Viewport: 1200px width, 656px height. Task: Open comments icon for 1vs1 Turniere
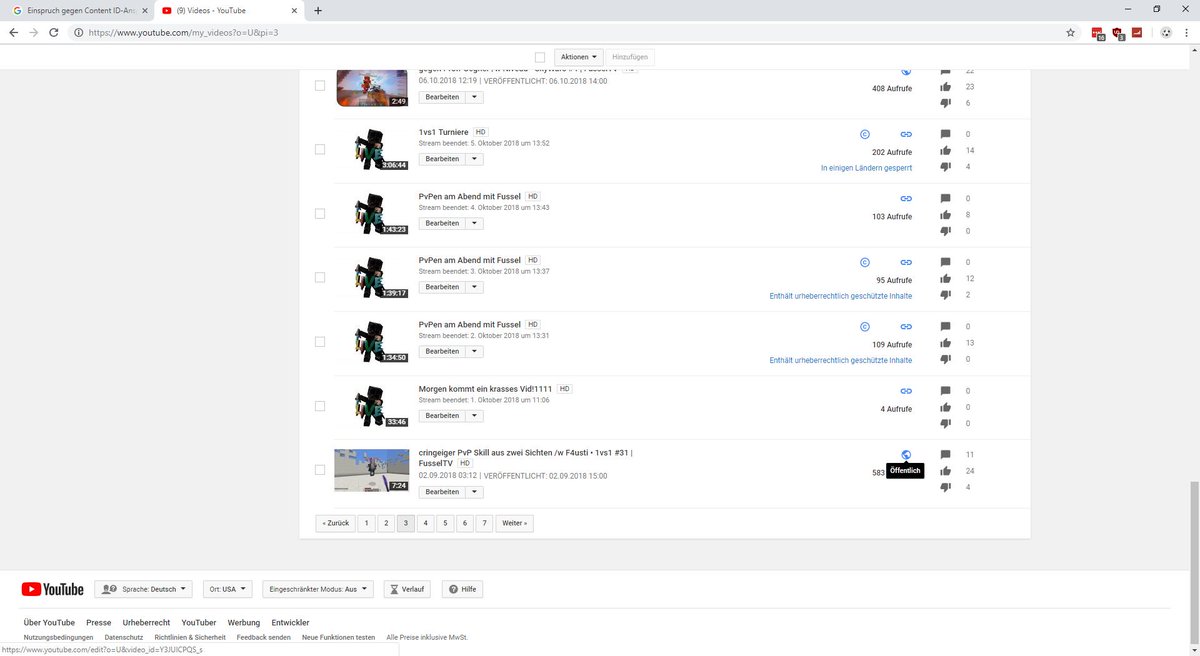[x=946, y=134]
